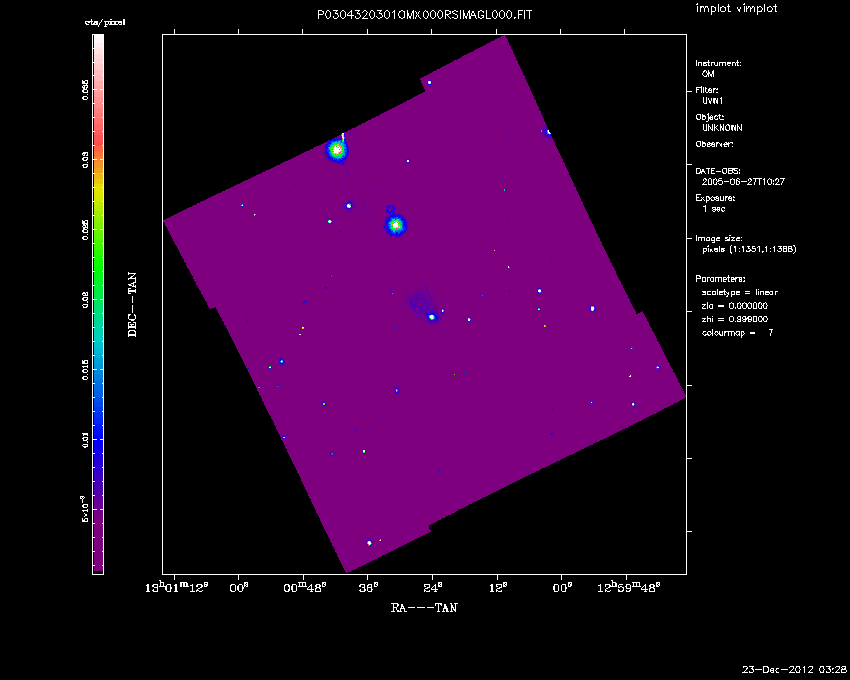Click the RA---TAN axis label

coord(424,608)
